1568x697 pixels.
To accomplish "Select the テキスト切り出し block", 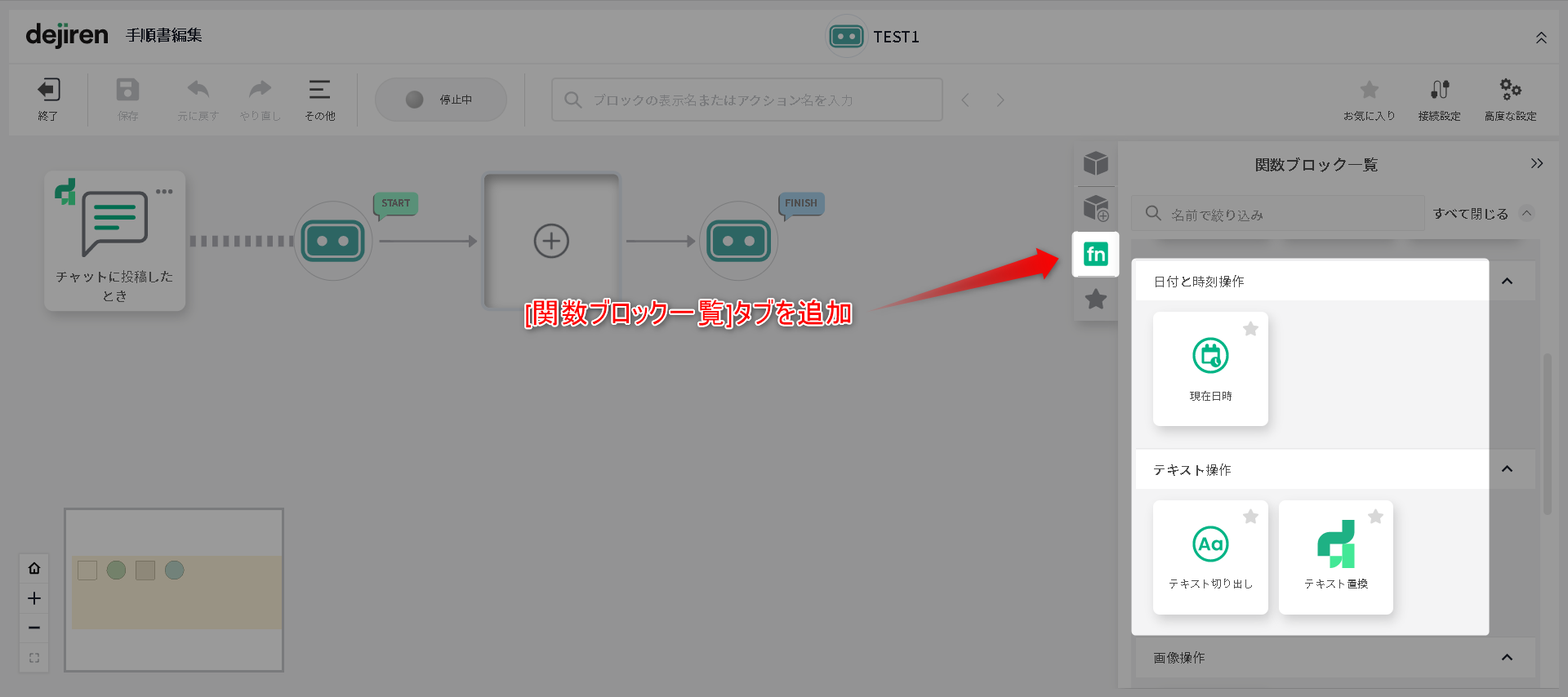I will tap(1210, 557).
